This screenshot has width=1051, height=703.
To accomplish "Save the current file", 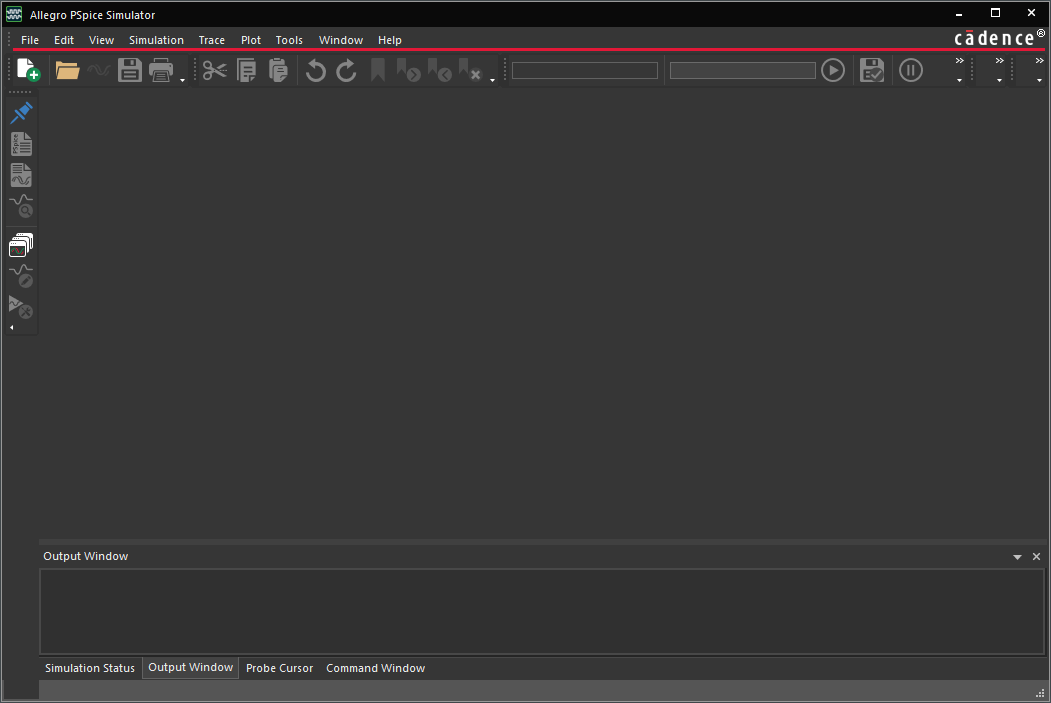I will tap(129, 69).
